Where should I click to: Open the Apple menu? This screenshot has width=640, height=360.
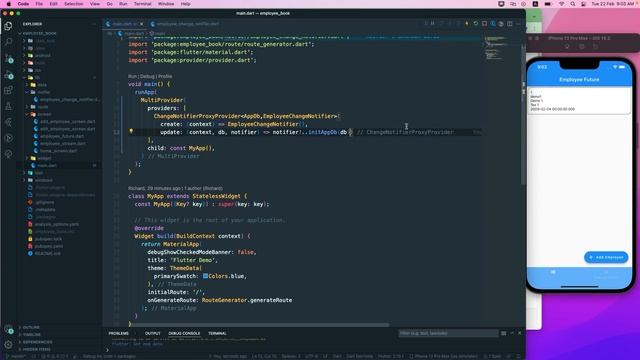click(x=8, y=4)
